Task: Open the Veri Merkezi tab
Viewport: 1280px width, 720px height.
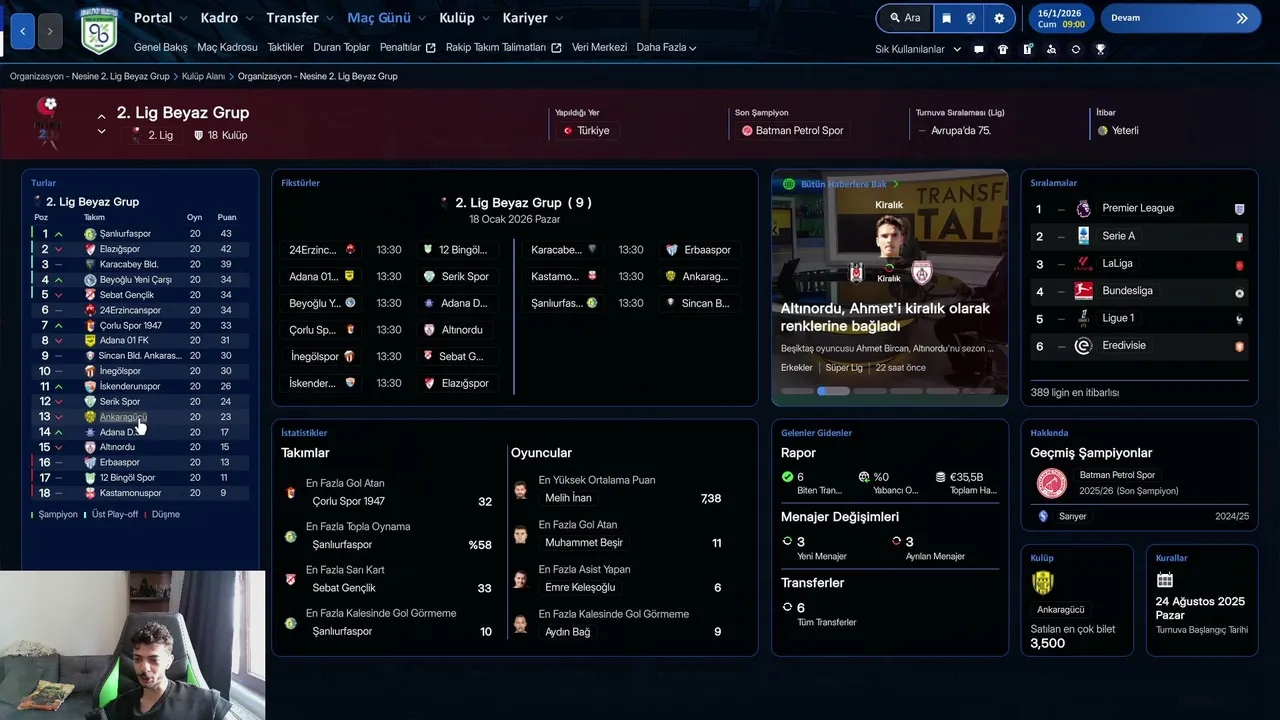Action: click(x=599, y=48)
